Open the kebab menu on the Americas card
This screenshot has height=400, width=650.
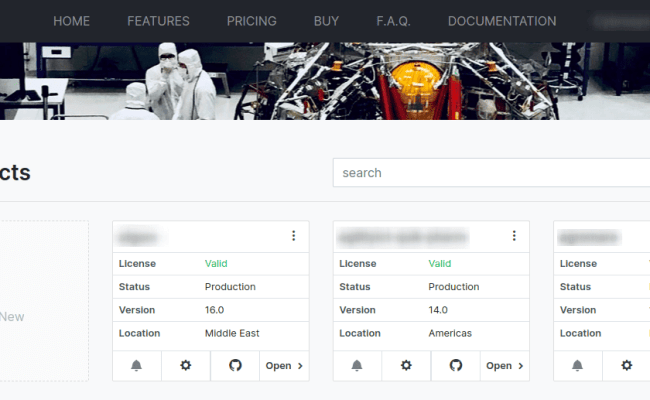514,236
